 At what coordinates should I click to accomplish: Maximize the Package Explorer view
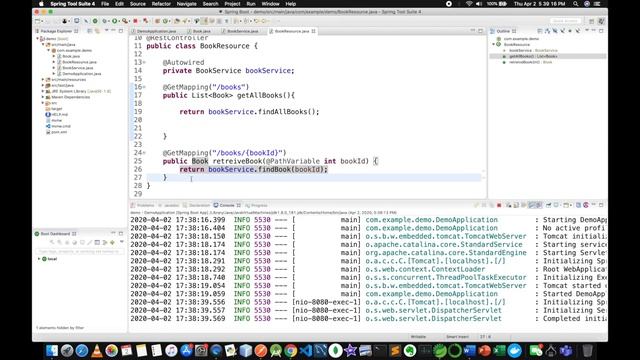pyautogui.click(x=121, y=31)
